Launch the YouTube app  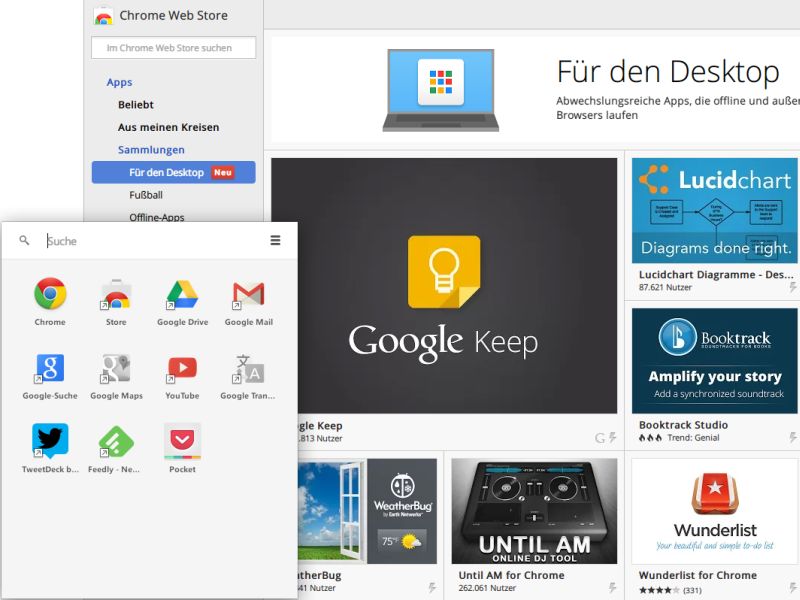pos(182,368)
